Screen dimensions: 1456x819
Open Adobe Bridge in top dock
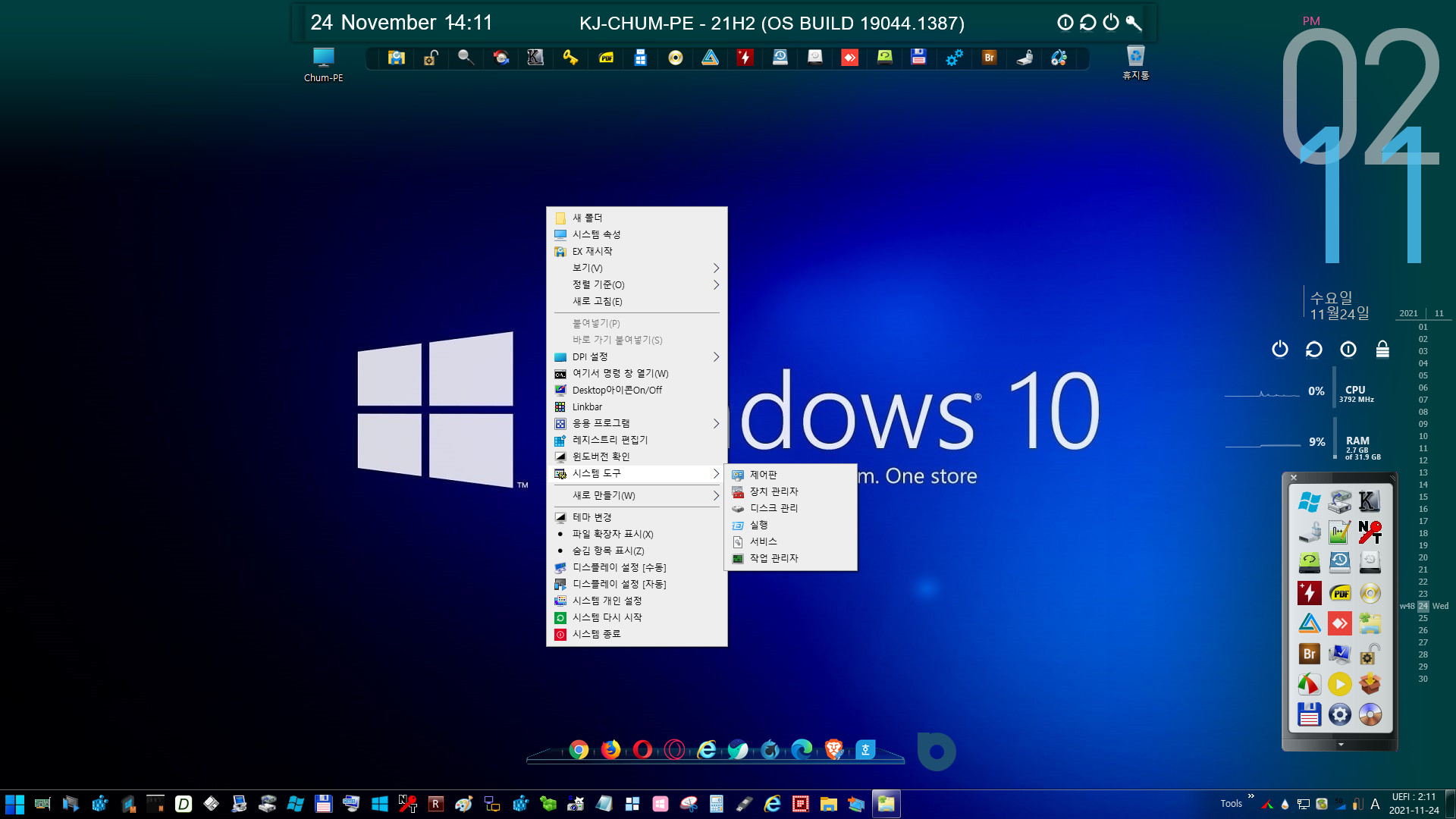coord(989,58)
